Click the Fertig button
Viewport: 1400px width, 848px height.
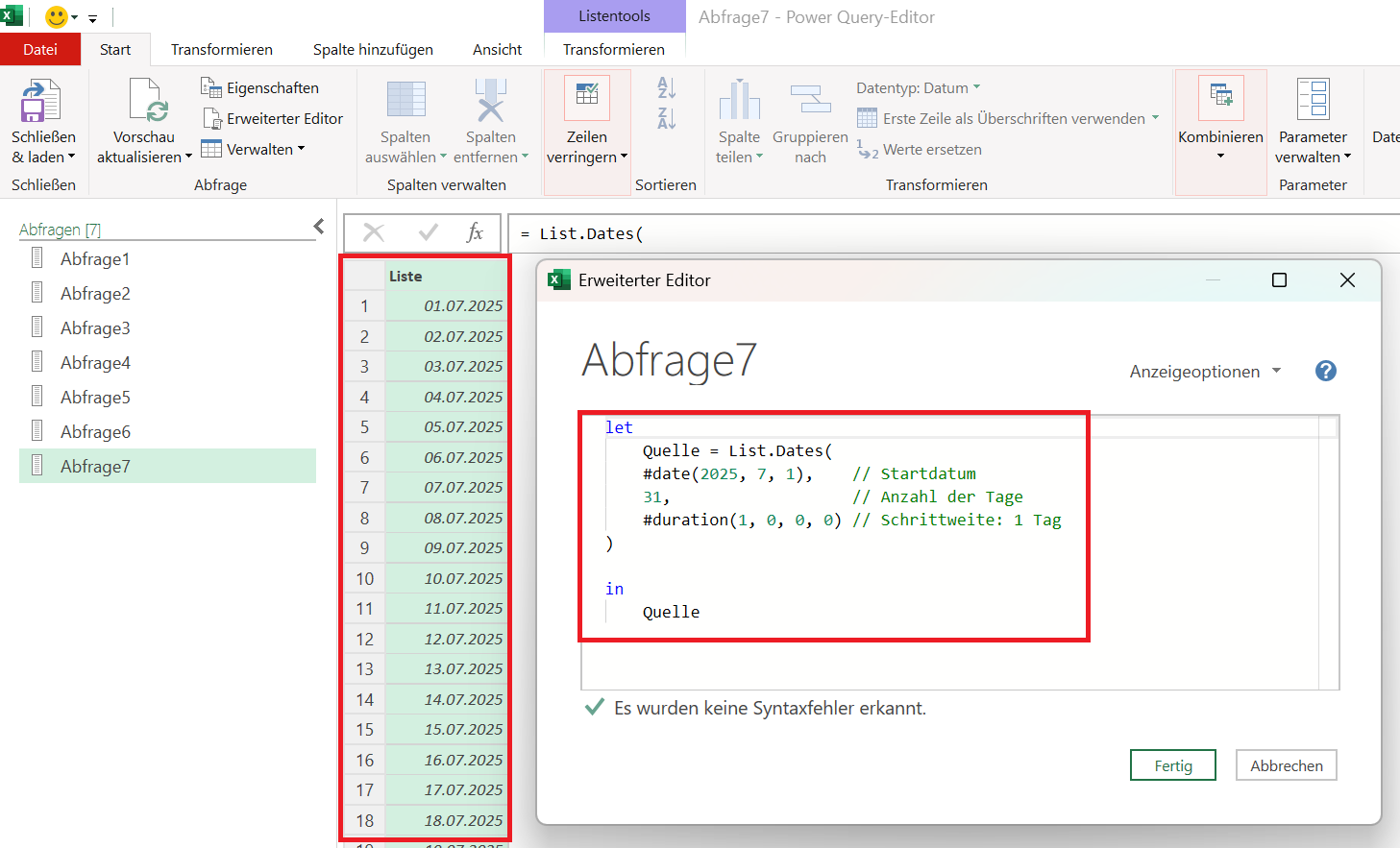coord(1173,765)
